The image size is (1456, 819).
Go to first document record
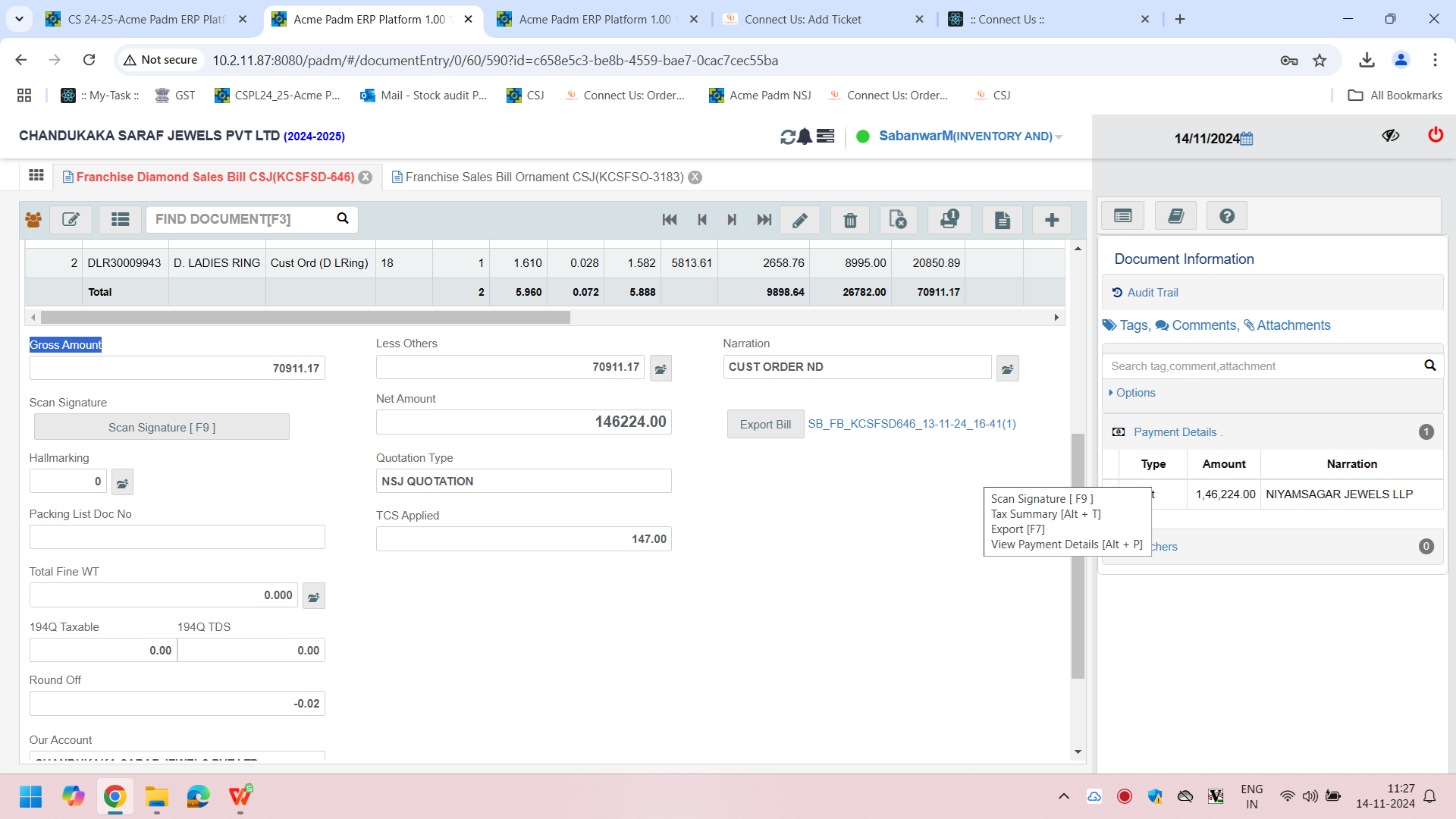(x=670, y=220)
